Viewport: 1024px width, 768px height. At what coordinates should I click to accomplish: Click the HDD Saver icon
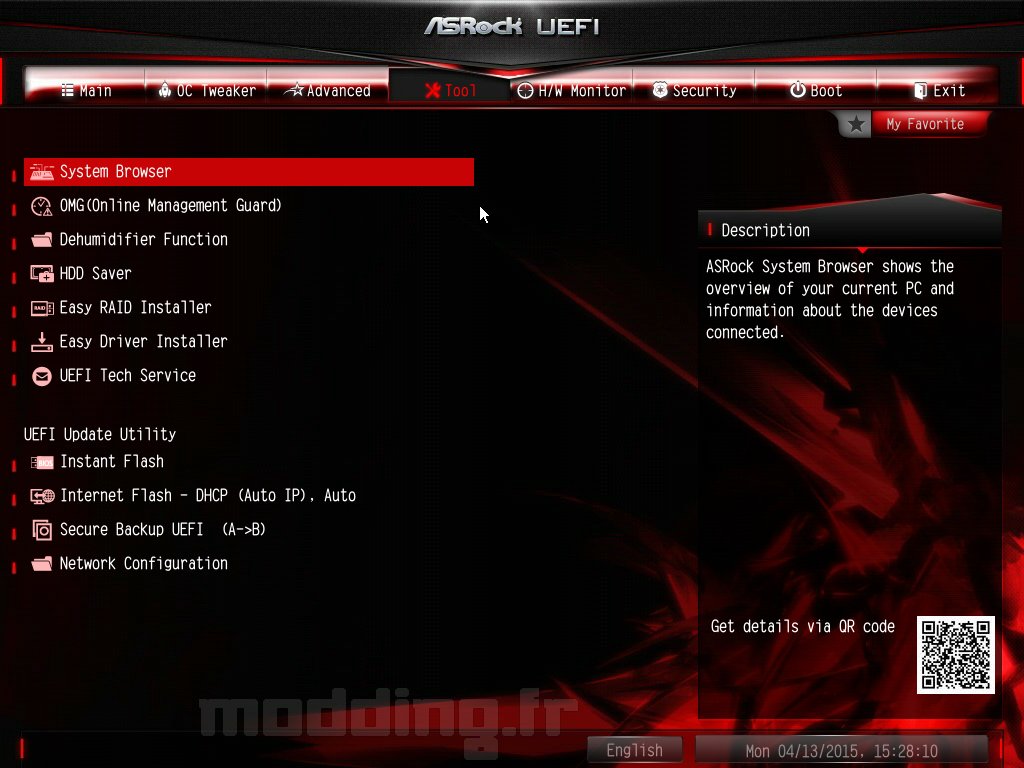point(42,274)
